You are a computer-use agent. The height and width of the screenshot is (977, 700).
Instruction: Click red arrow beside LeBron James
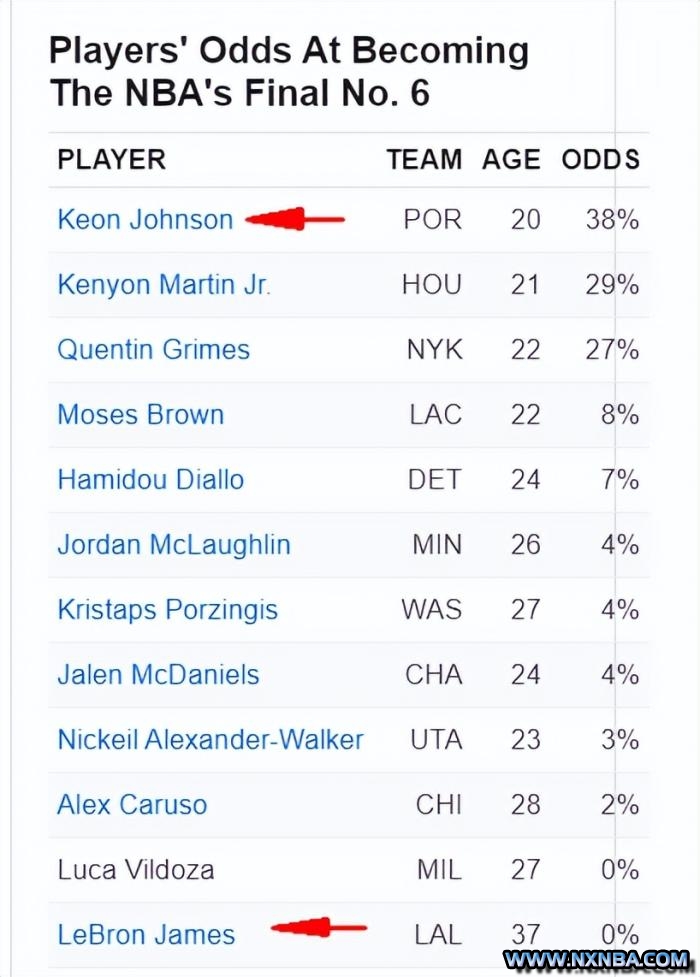coord(319,928)
